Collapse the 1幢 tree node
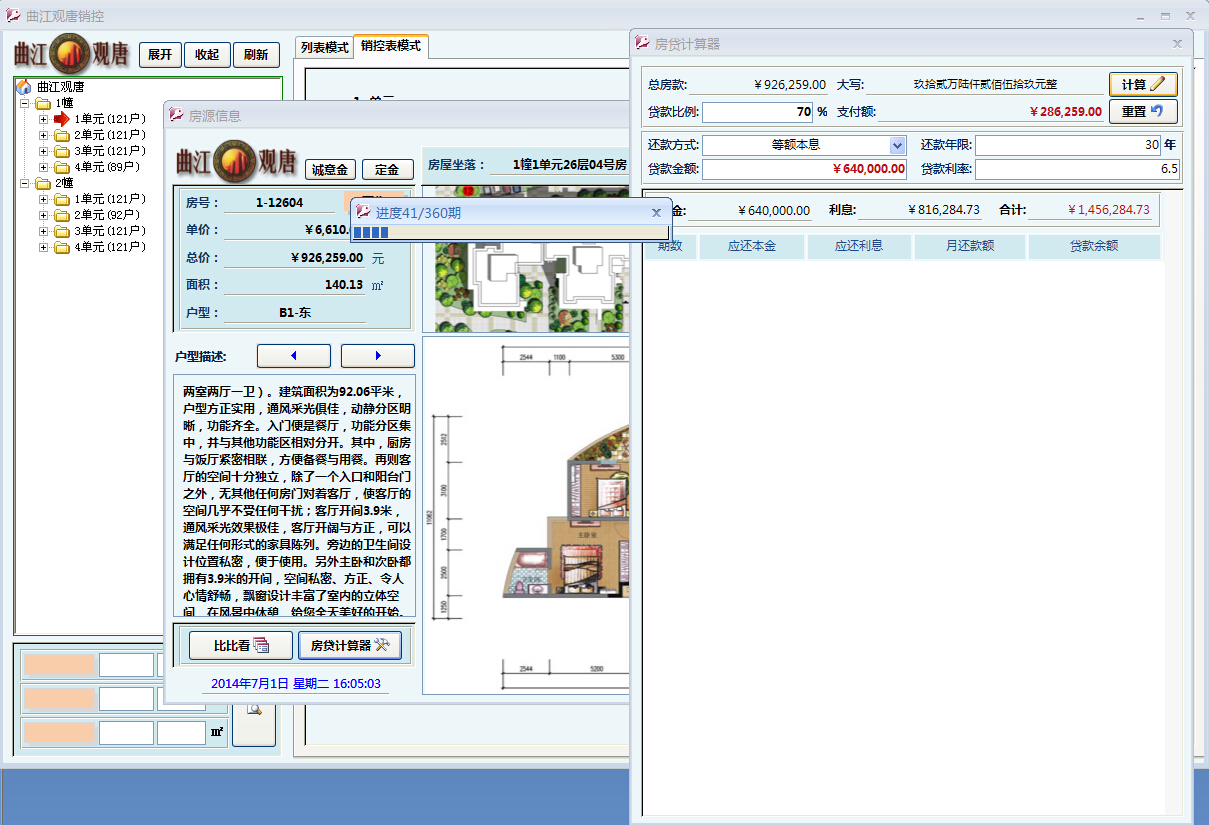 point(25,103)
